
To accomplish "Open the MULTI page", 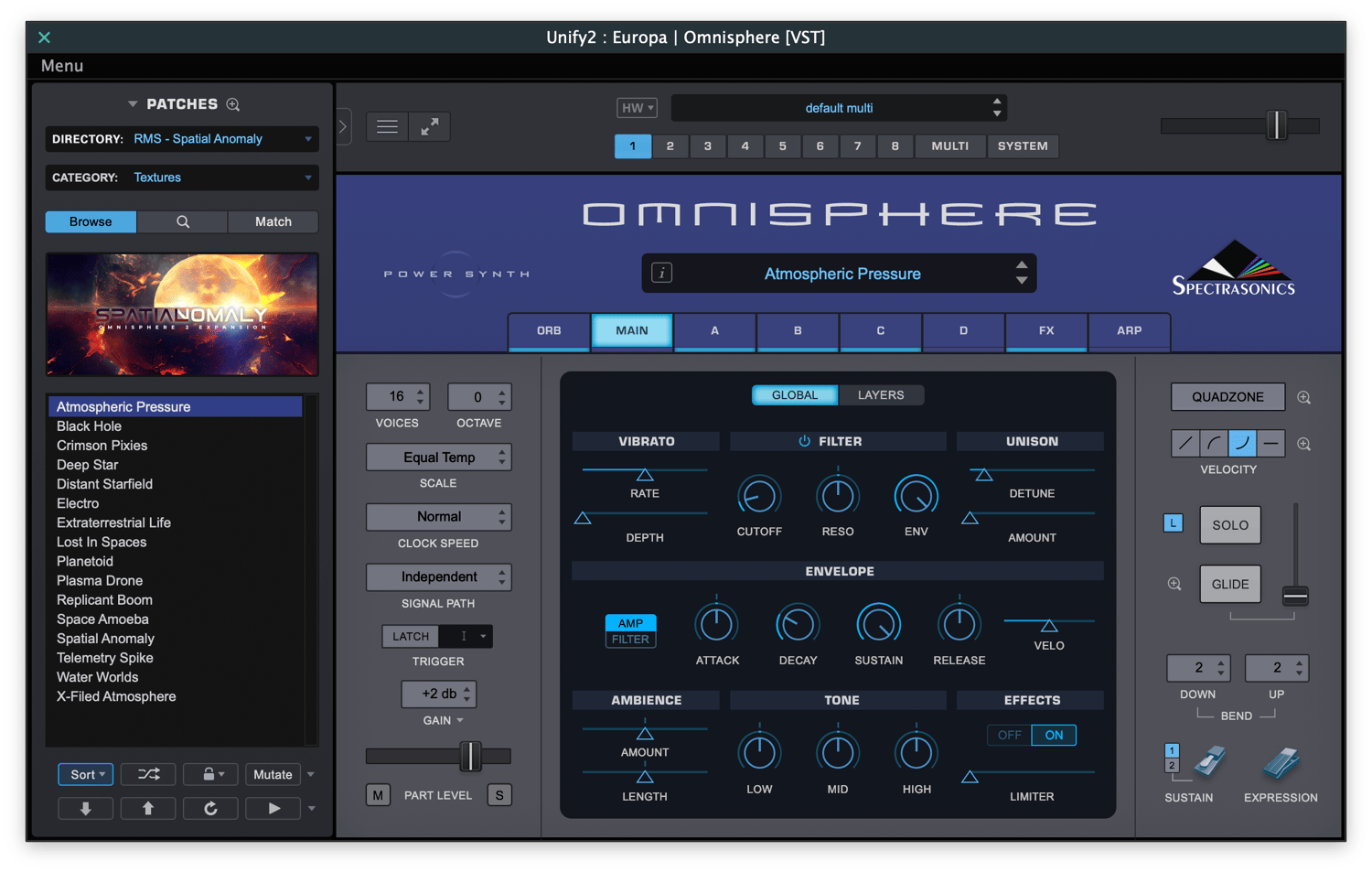I will (x=950, y=146).
